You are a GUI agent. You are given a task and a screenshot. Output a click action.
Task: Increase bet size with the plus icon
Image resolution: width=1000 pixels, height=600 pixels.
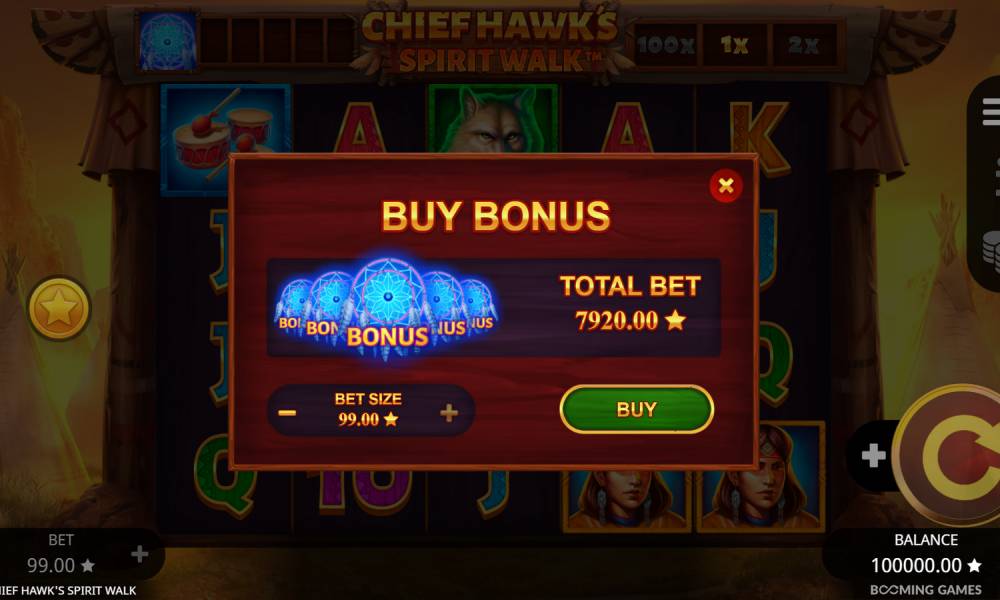(x=449, y=413)
